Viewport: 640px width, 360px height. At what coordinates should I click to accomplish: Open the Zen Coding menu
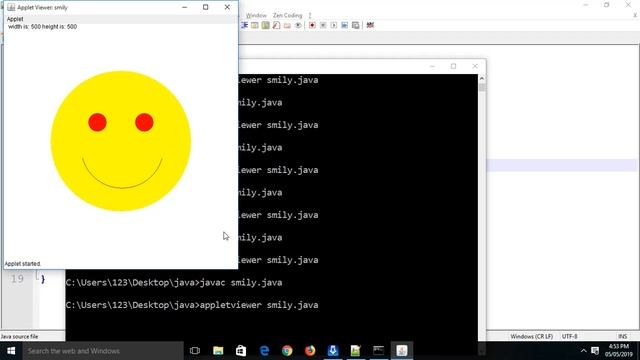pyautogui.click(x=287, y=16)
